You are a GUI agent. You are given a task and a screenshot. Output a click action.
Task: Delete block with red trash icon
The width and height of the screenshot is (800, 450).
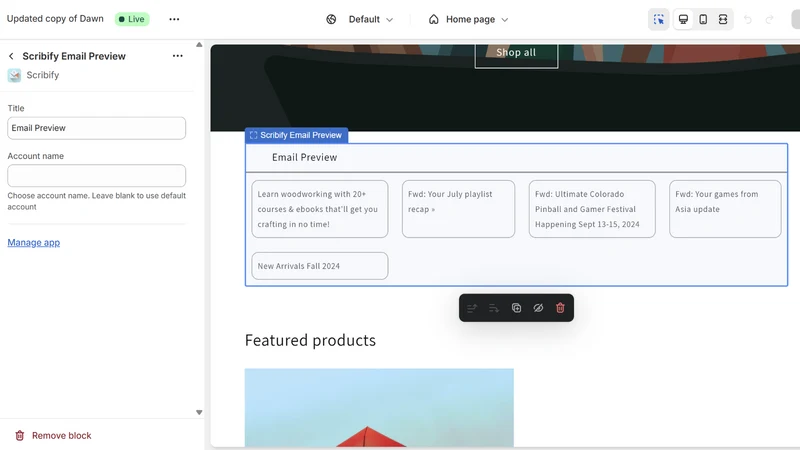(x=560, y=308)
